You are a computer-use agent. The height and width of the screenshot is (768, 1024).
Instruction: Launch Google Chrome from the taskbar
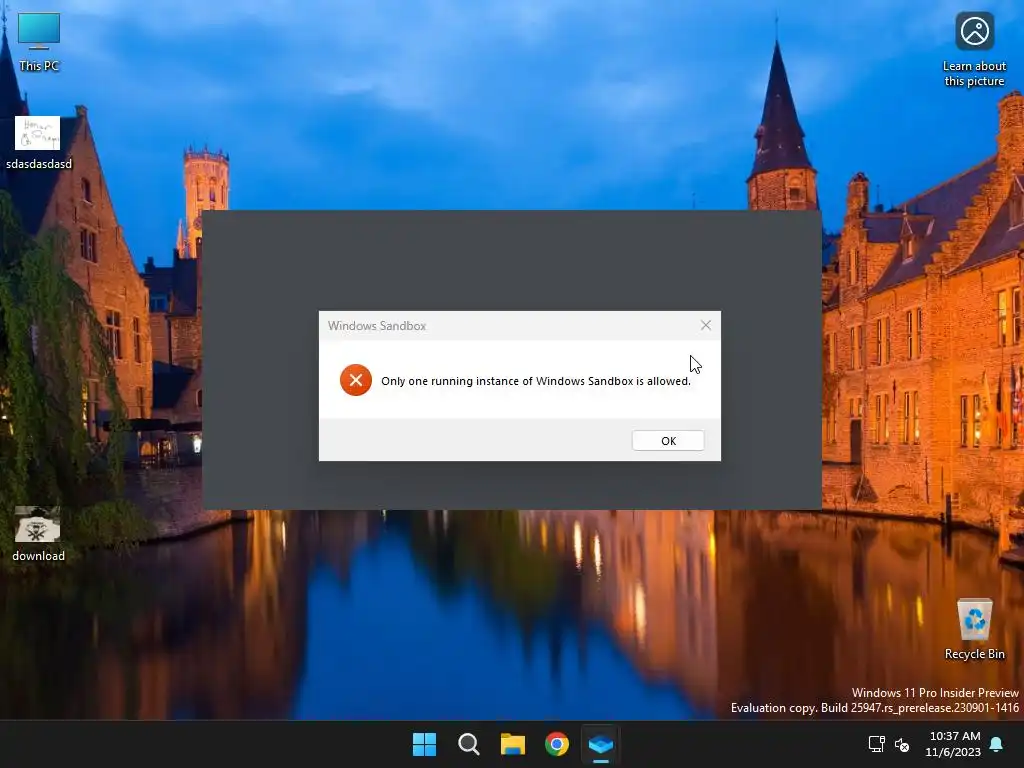click(557, 744)
